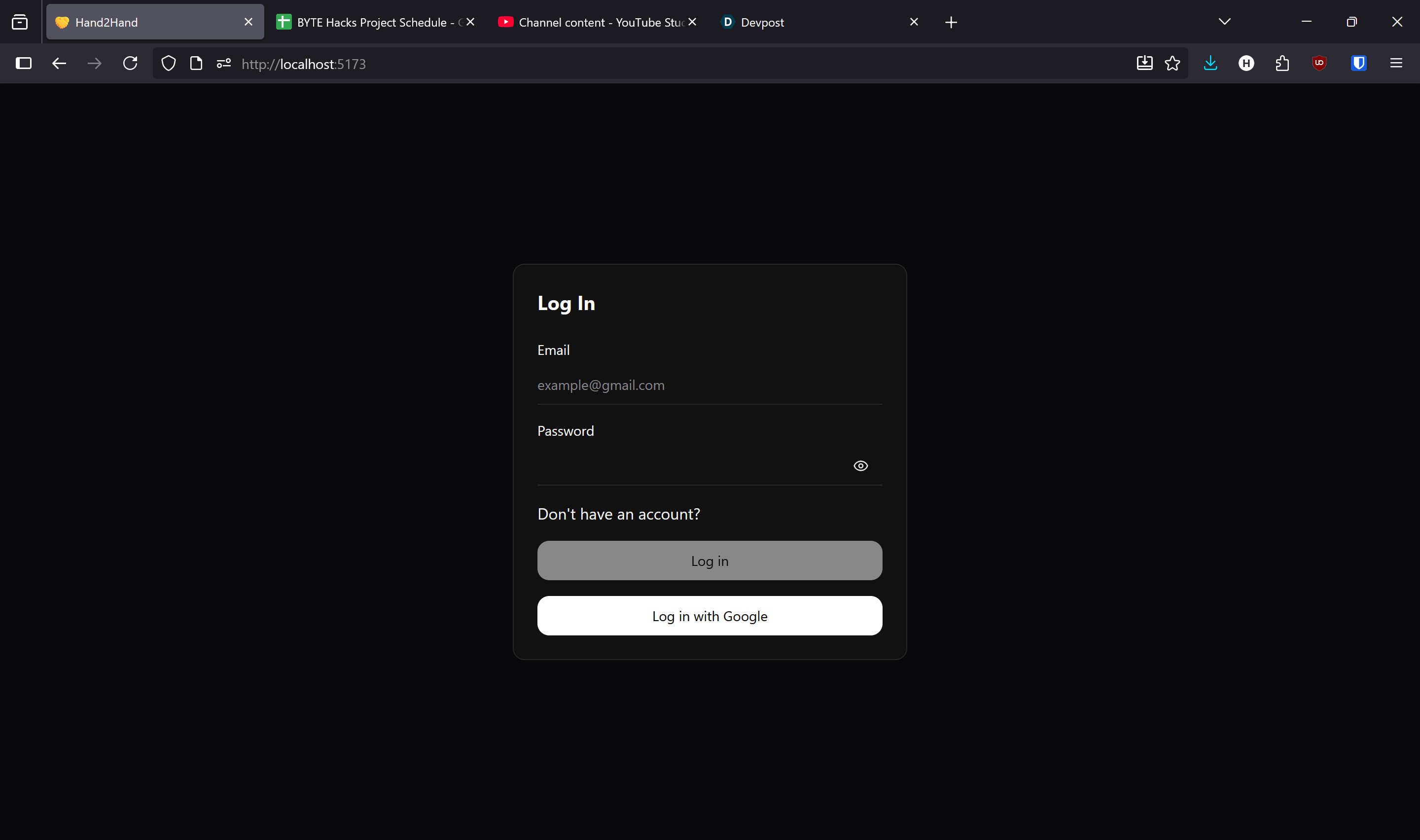This screenshot has width=1420, height=840.
Task: Go back to previous page
Action: point(59,64)
